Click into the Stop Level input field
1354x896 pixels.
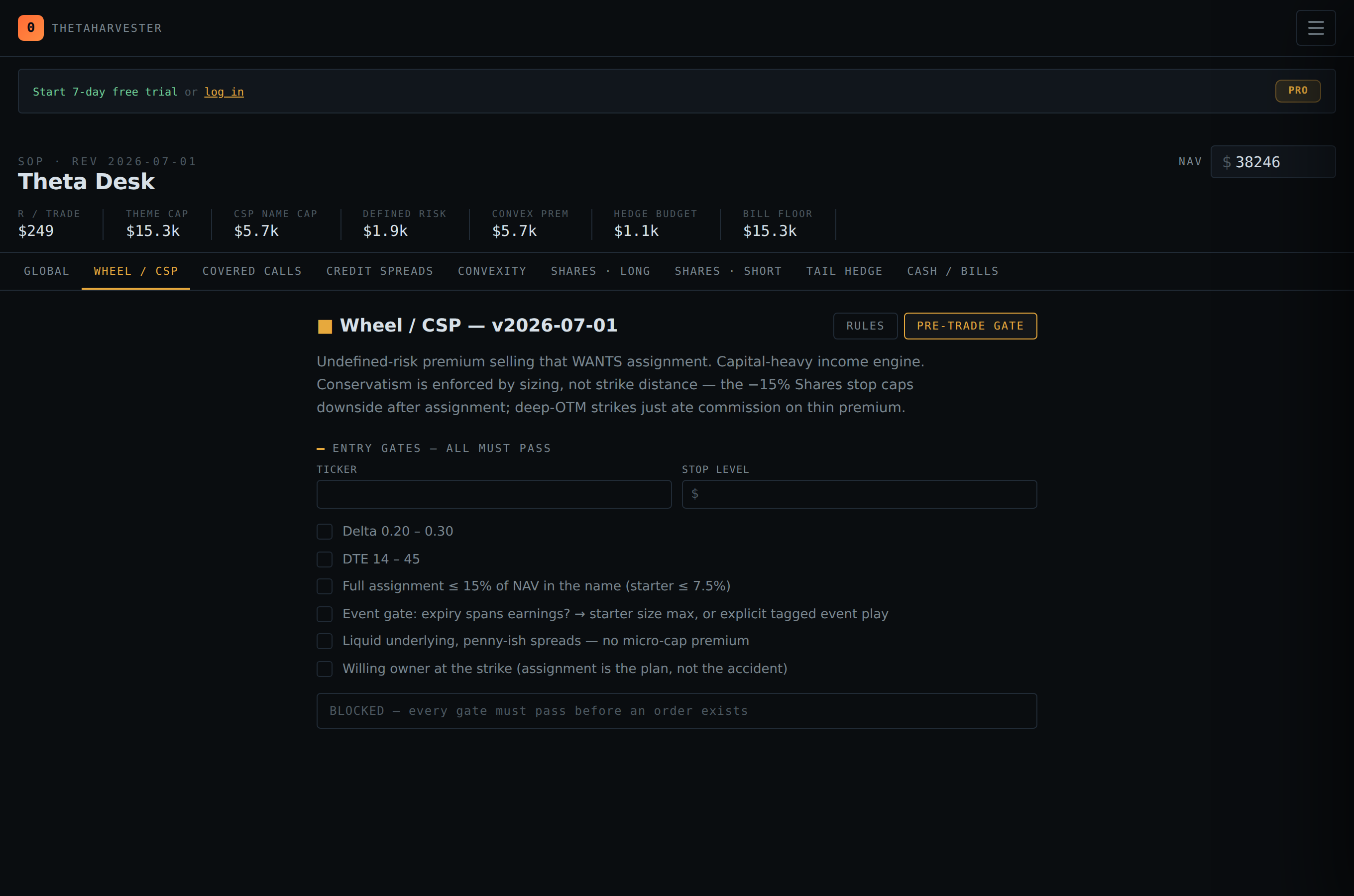click(859, 494)
